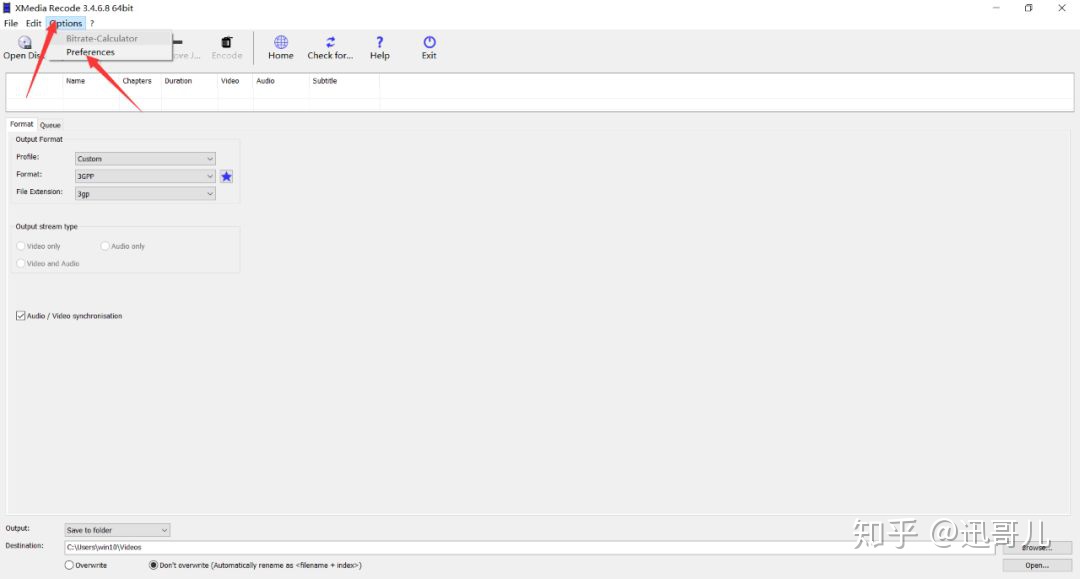Expand the Format dropdown showing 3GPP
The height and width of the screenshot is (579, 1080).
145,176
